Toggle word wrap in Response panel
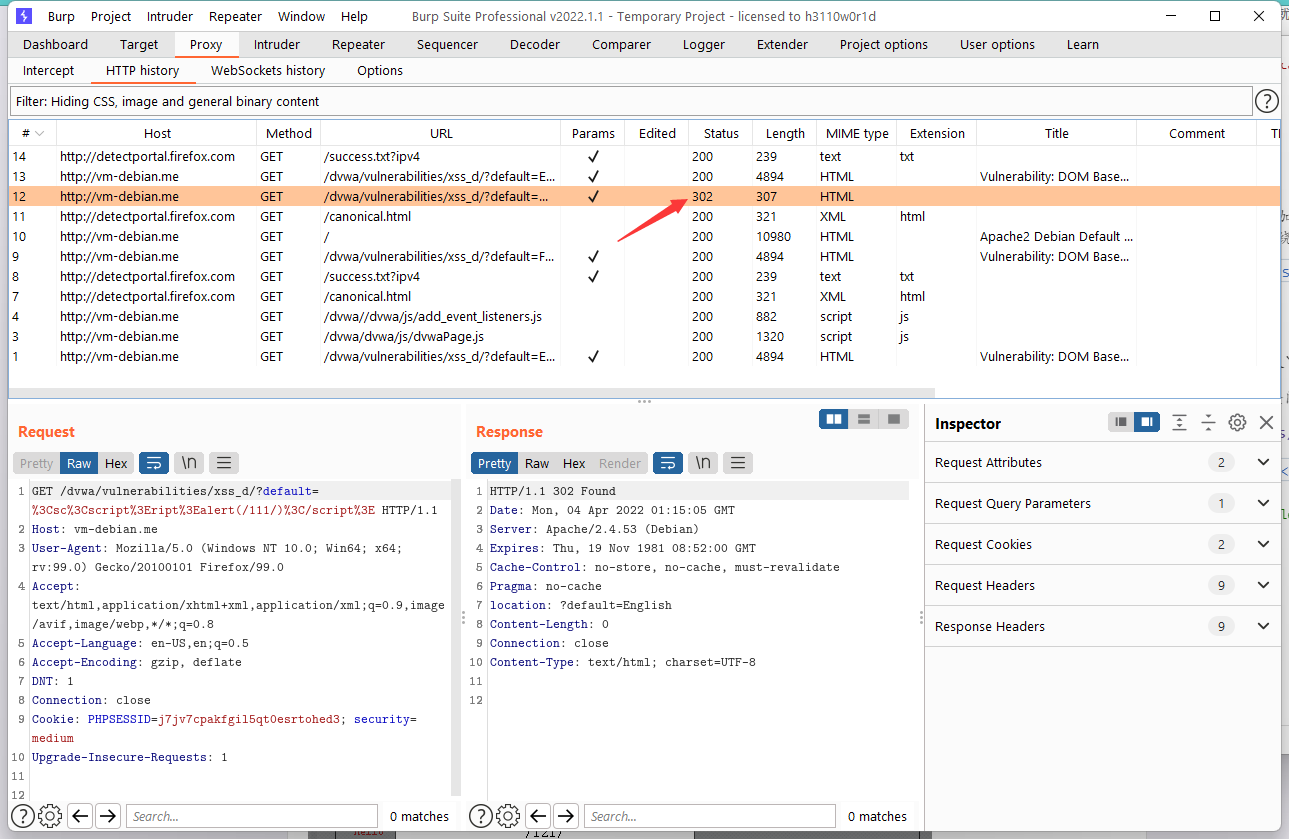The image size is (1289, 839). 668,463
